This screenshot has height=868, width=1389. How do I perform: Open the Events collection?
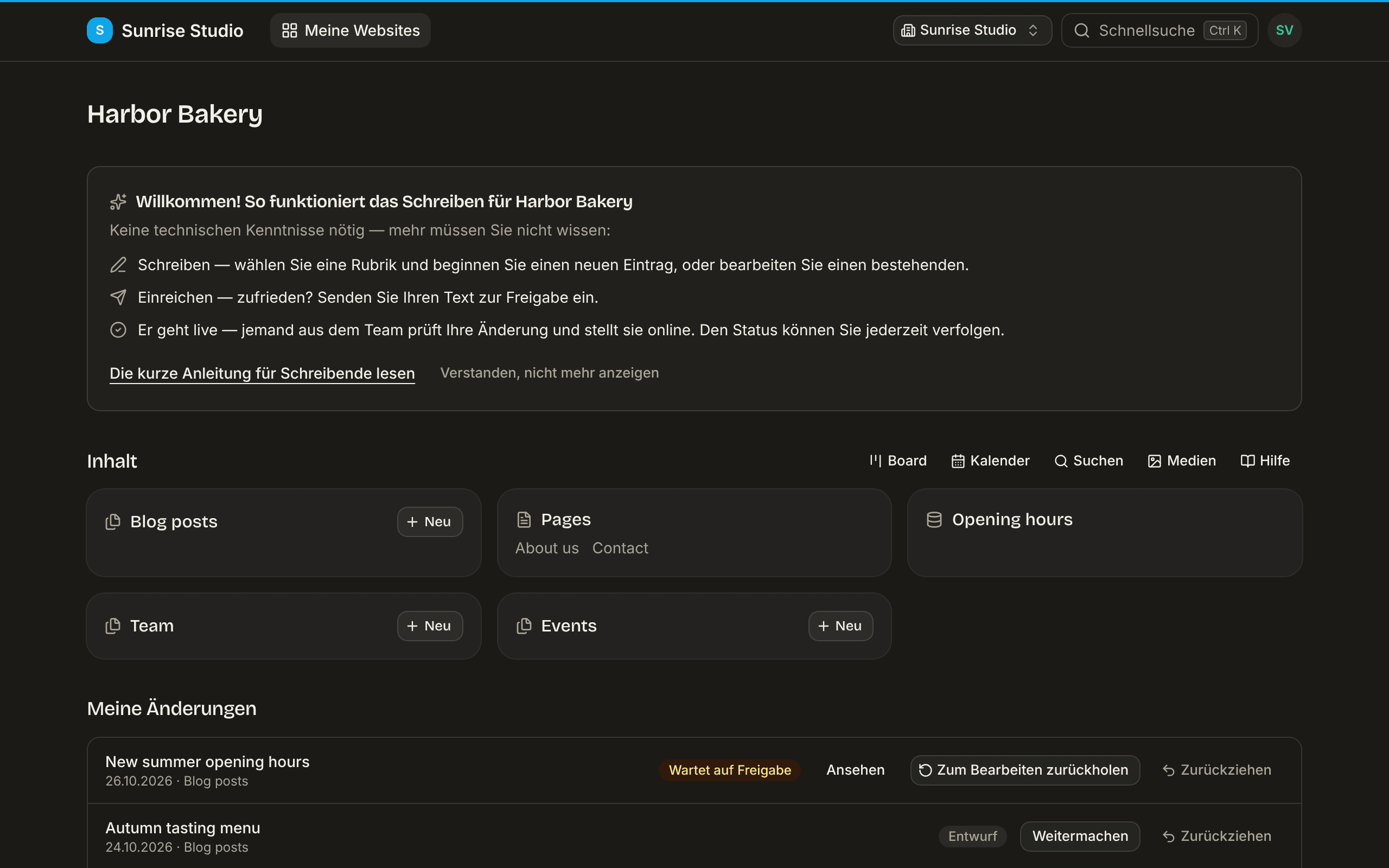(569, 626)
